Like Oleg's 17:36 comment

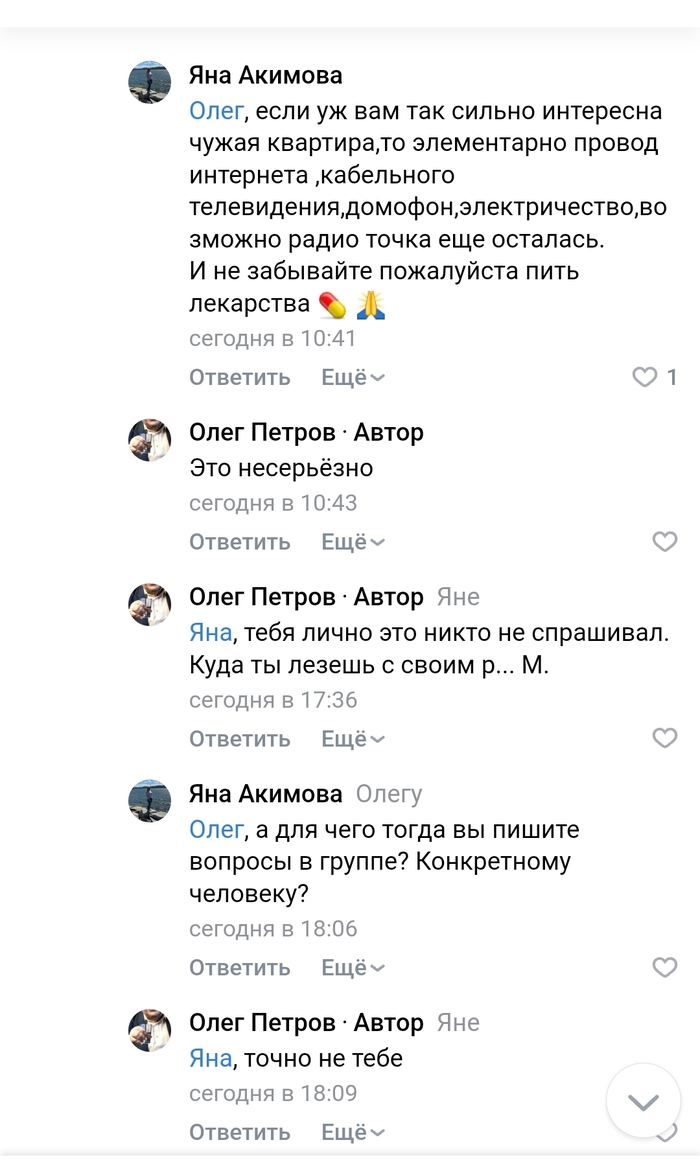664,739
